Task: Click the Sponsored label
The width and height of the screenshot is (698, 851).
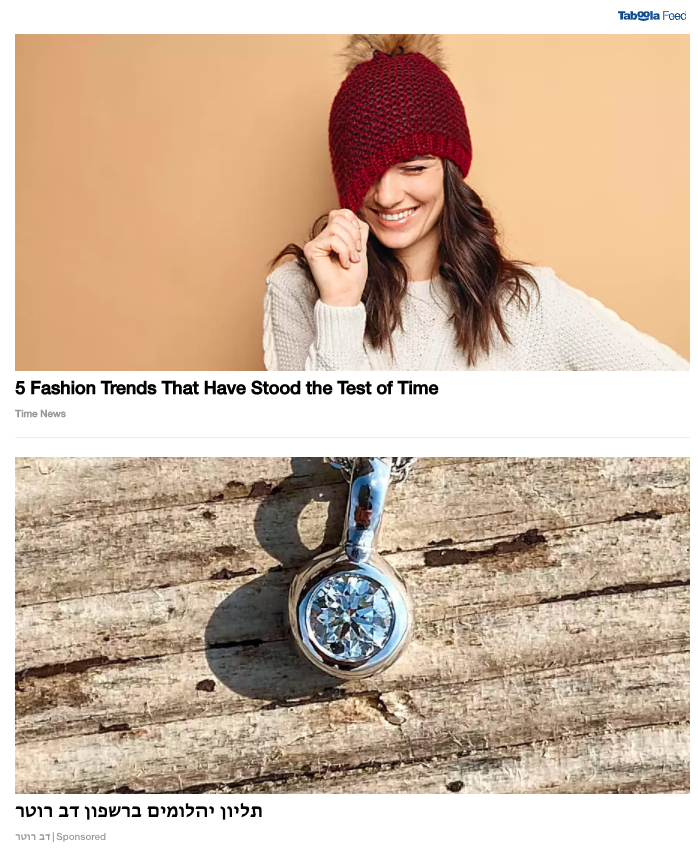Action: (x=81, y=836)
